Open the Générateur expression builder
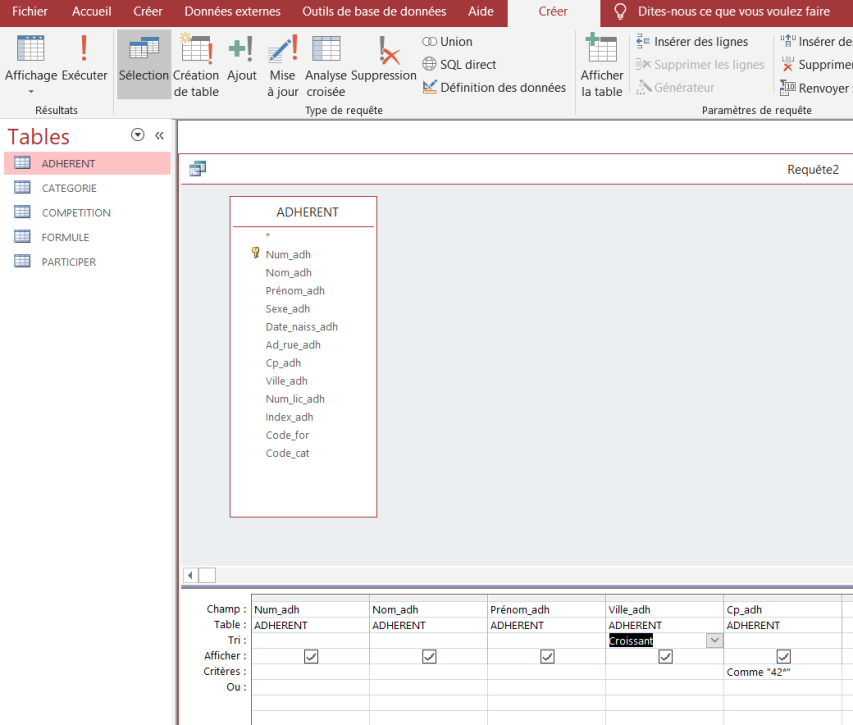853x725 pixels. [x=675, y=87]
